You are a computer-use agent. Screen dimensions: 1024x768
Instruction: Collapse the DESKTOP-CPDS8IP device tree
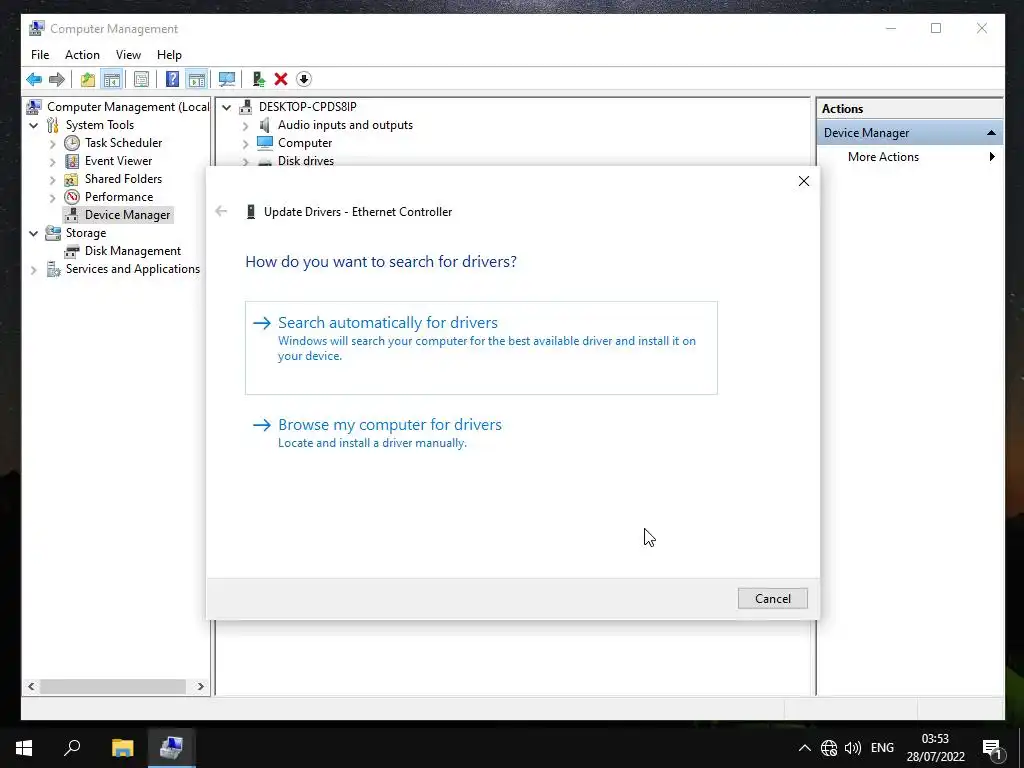(x=226, y=107)
